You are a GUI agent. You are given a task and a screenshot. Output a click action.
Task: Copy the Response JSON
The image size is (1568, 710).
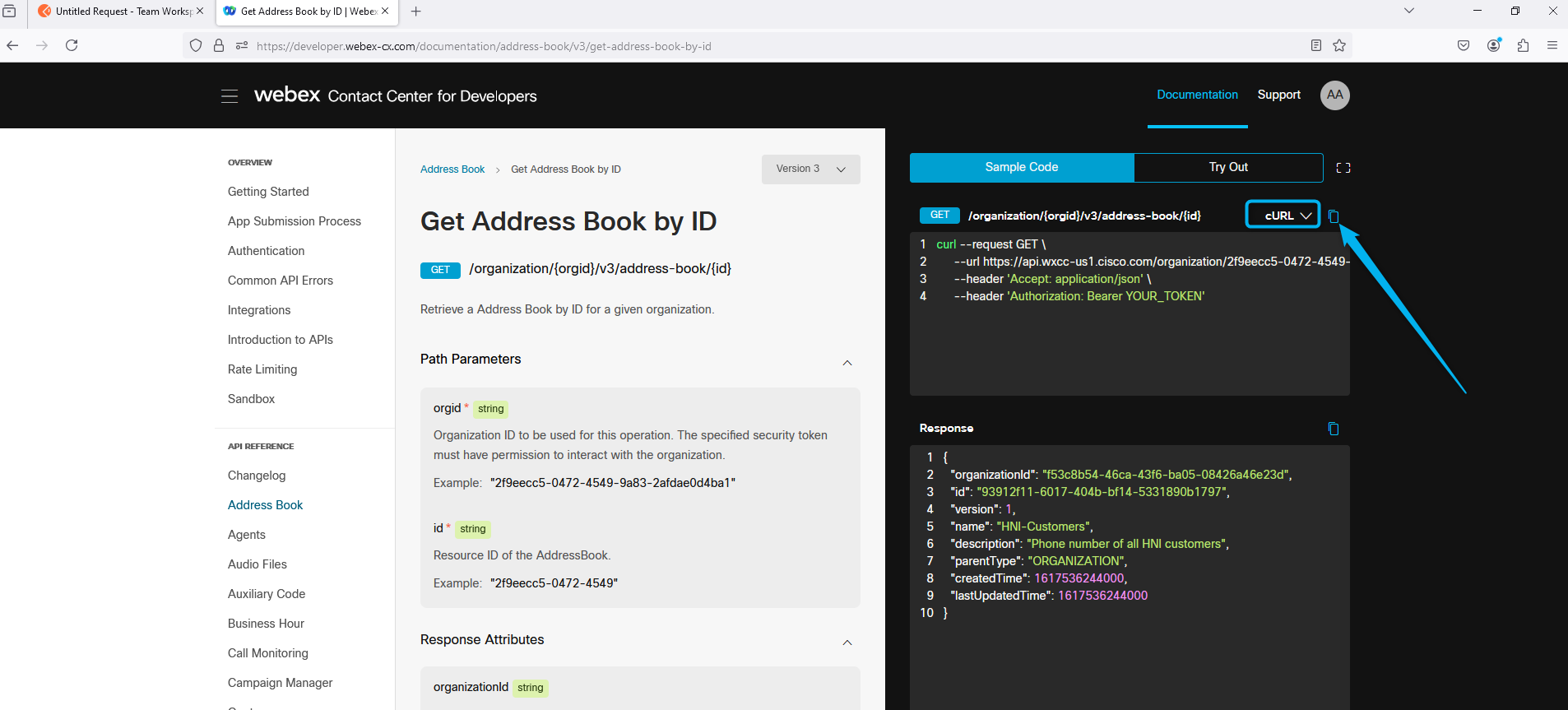[1334, 429]
